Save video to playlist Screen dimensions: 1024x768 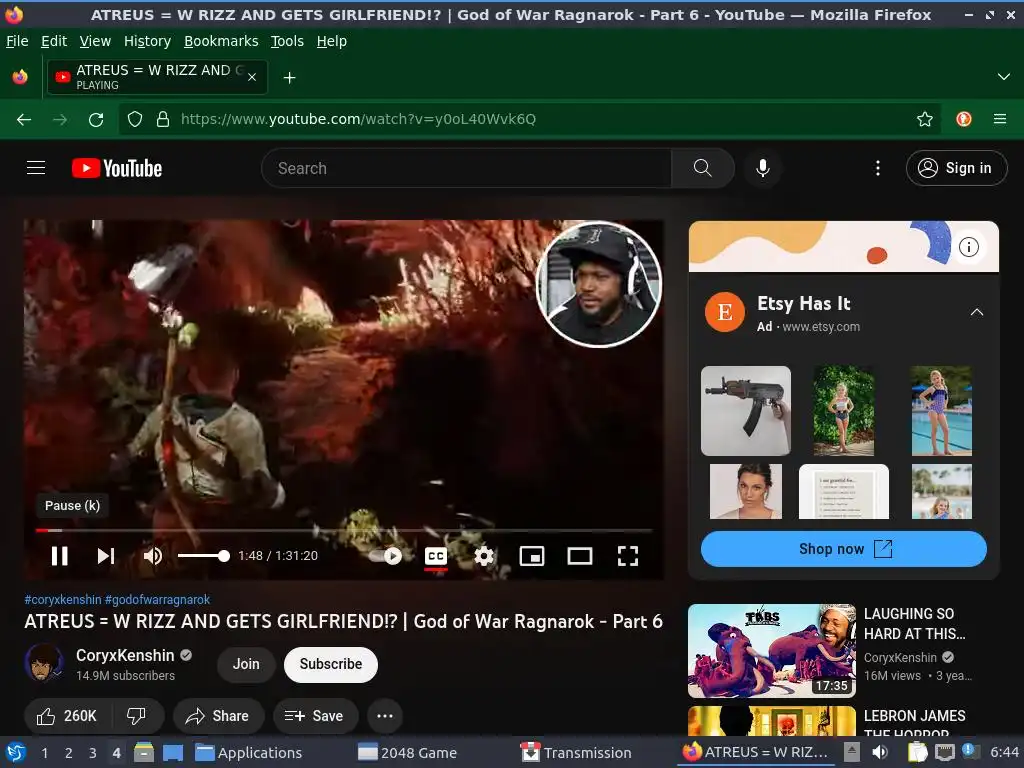315,716
